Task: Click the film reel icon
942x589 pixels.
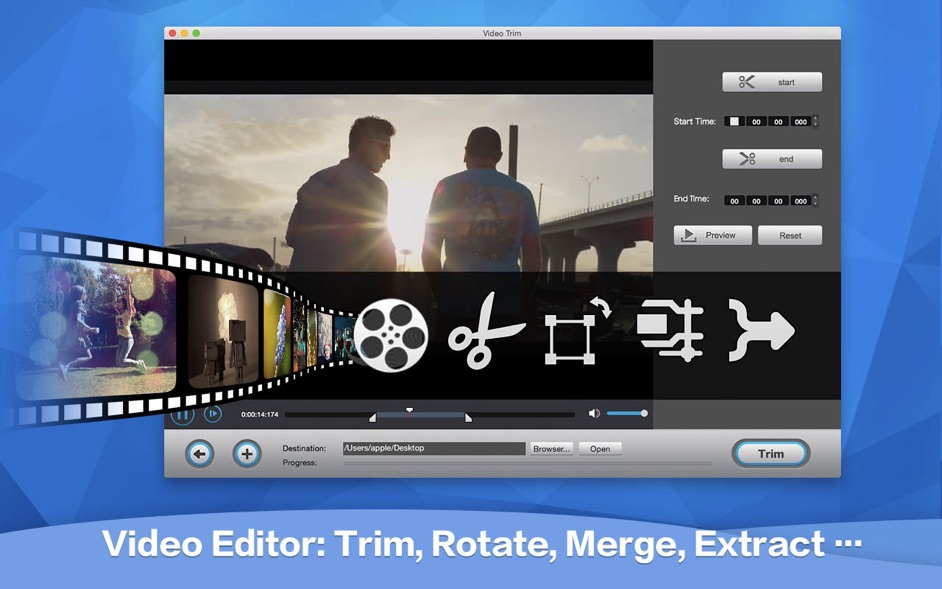Action: (391, 334)
